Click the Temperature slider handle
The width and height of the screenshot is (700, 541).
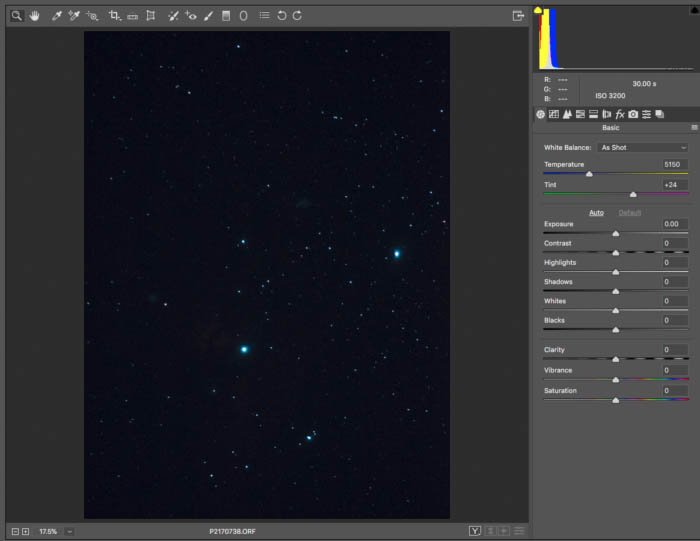(x=589, y=174)
